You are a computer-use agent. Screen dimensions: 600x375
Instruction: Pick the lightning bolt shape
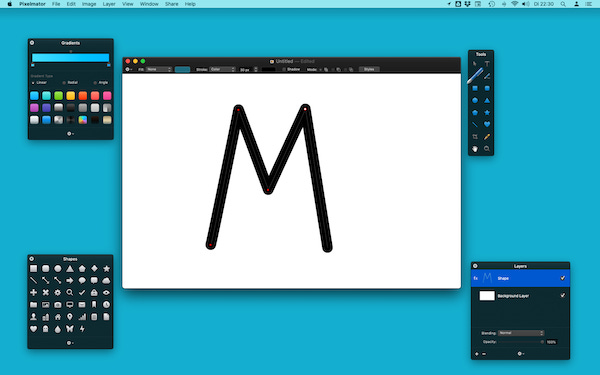pyautogui.click(x=82, y=329)
